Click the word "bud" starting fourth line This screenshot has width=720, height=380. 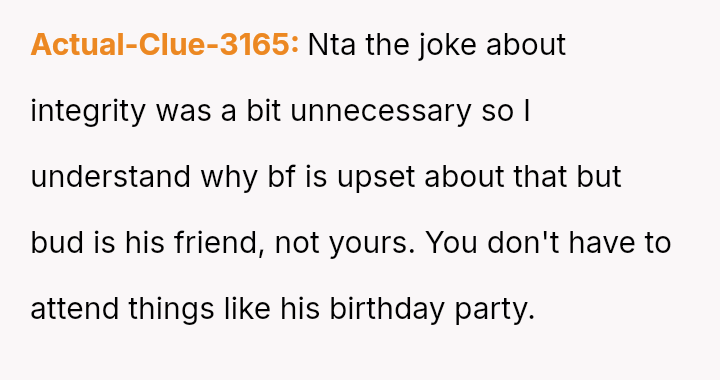57,242
